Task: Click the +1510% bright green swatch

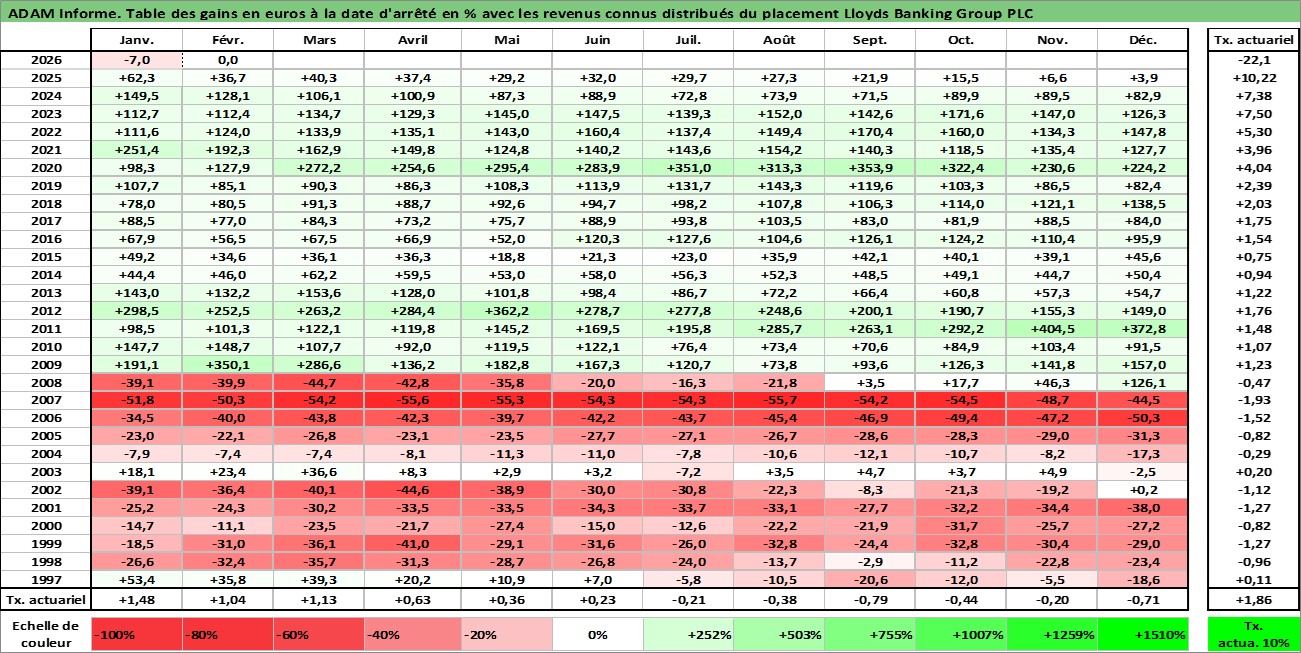Action: pos(1143,634)
